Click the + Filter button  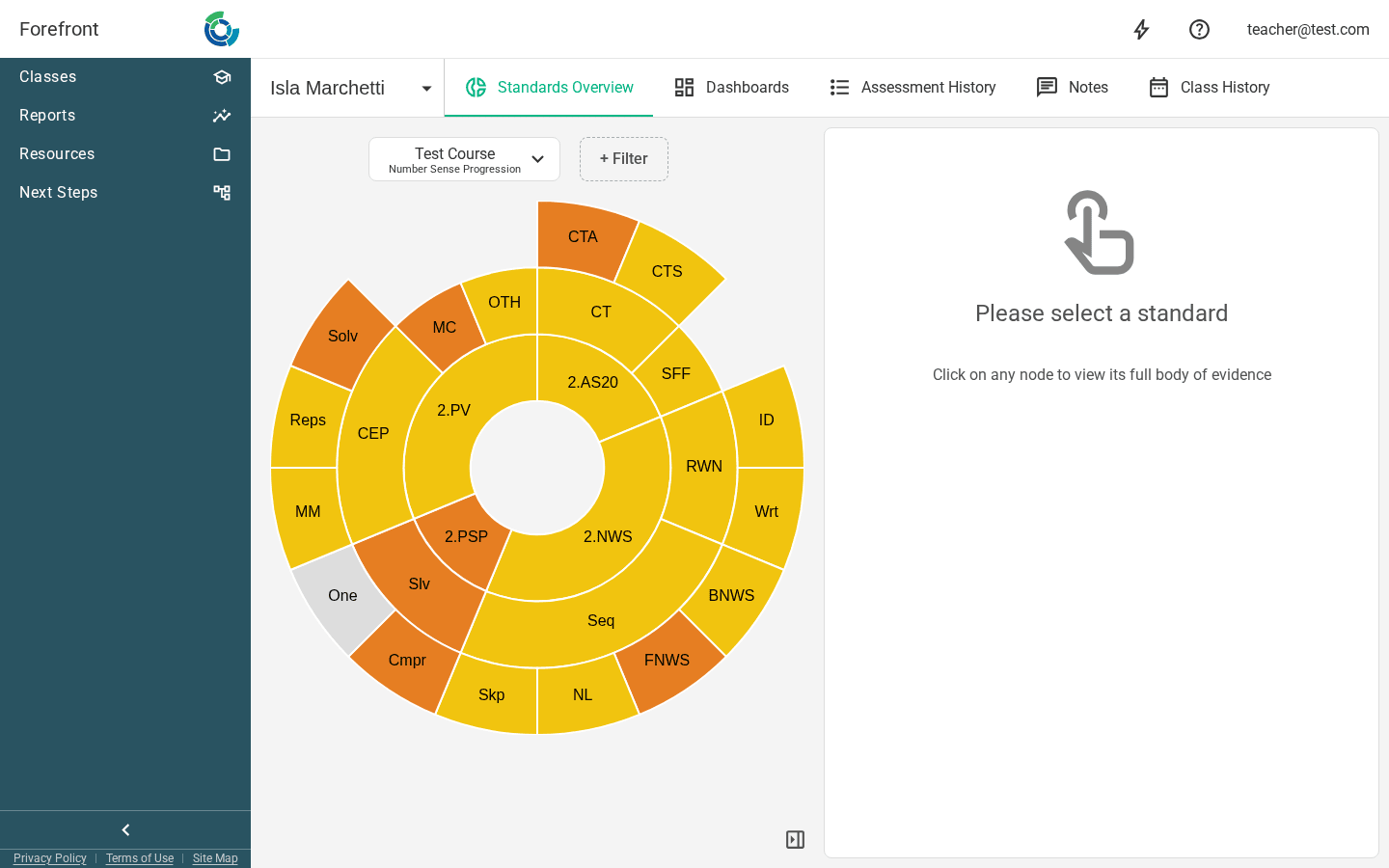point(624,159)
